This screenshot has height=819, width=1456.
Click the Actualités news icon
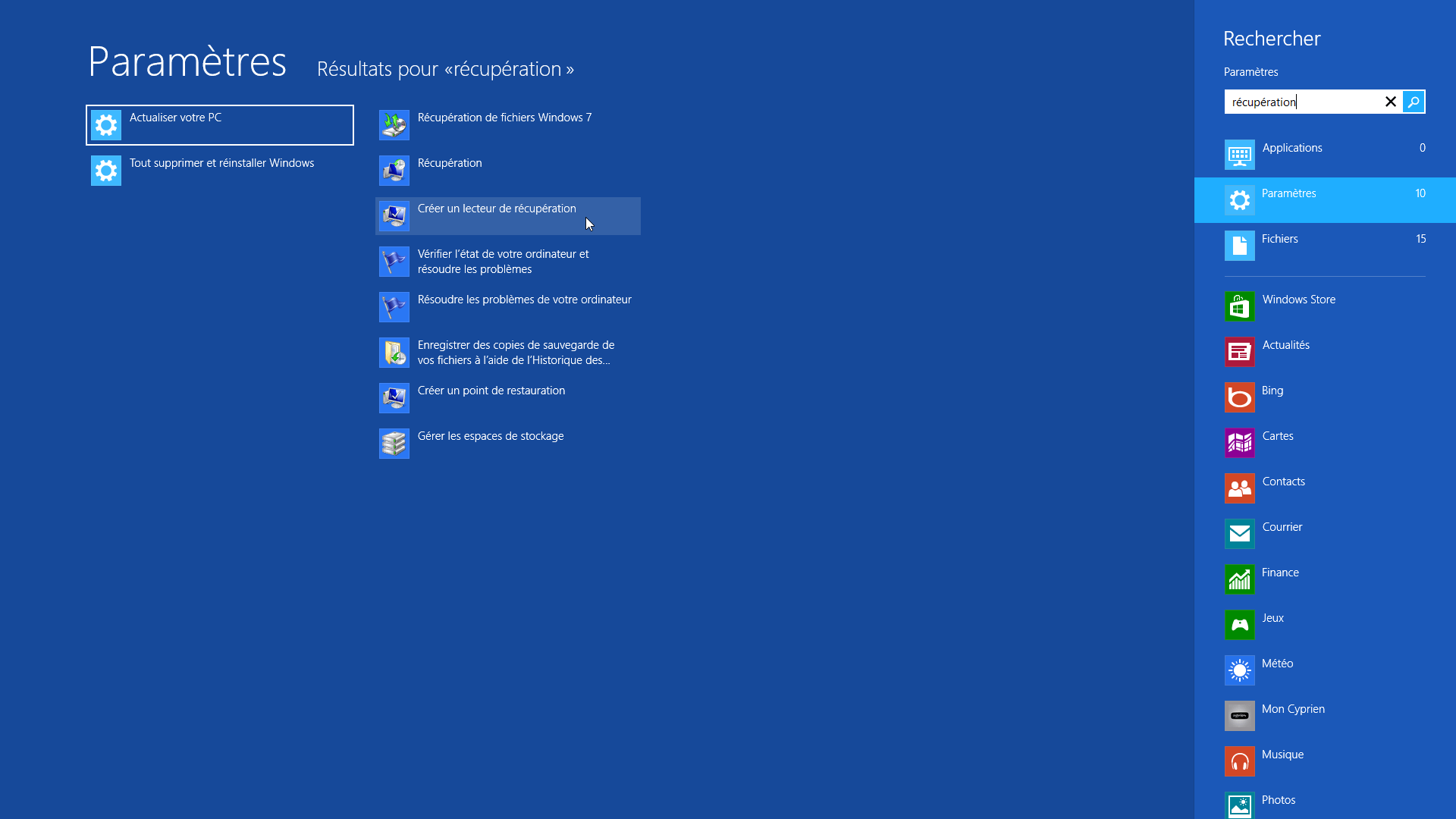click(x=1240, y=352)
